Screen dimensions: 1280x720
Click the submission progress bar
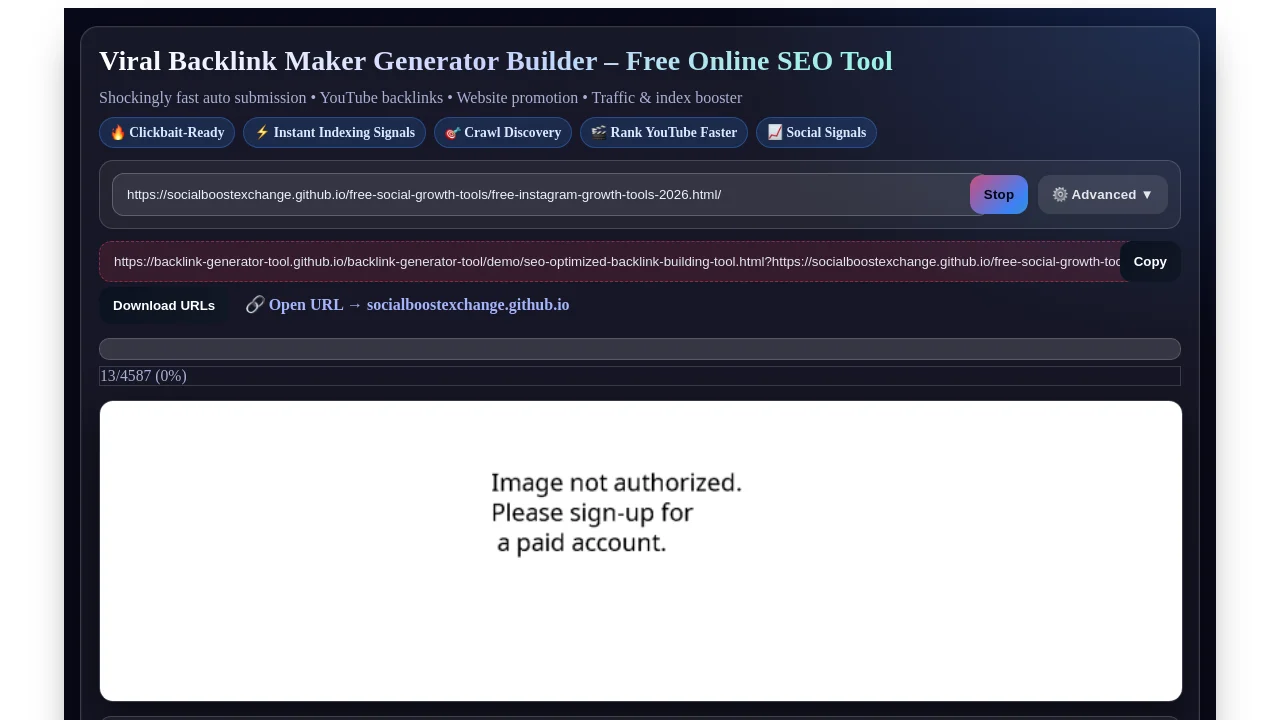pos(640,349)
